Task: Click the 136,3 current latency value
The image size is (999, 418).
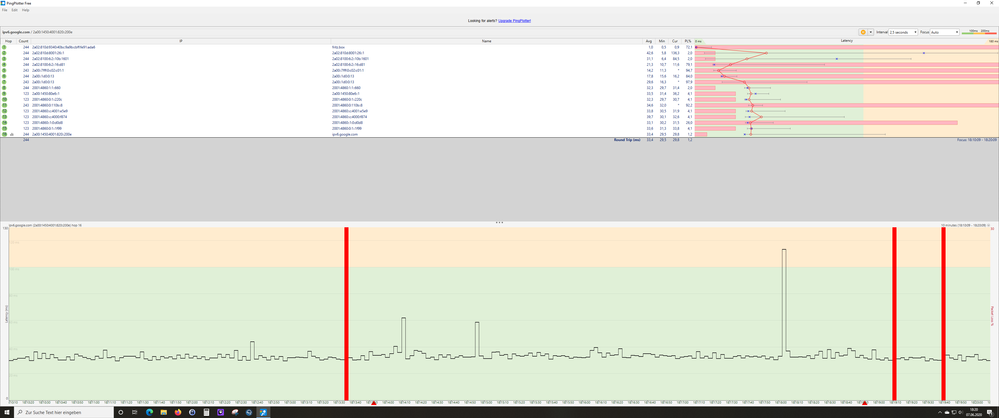Action: tap(676, 53)
